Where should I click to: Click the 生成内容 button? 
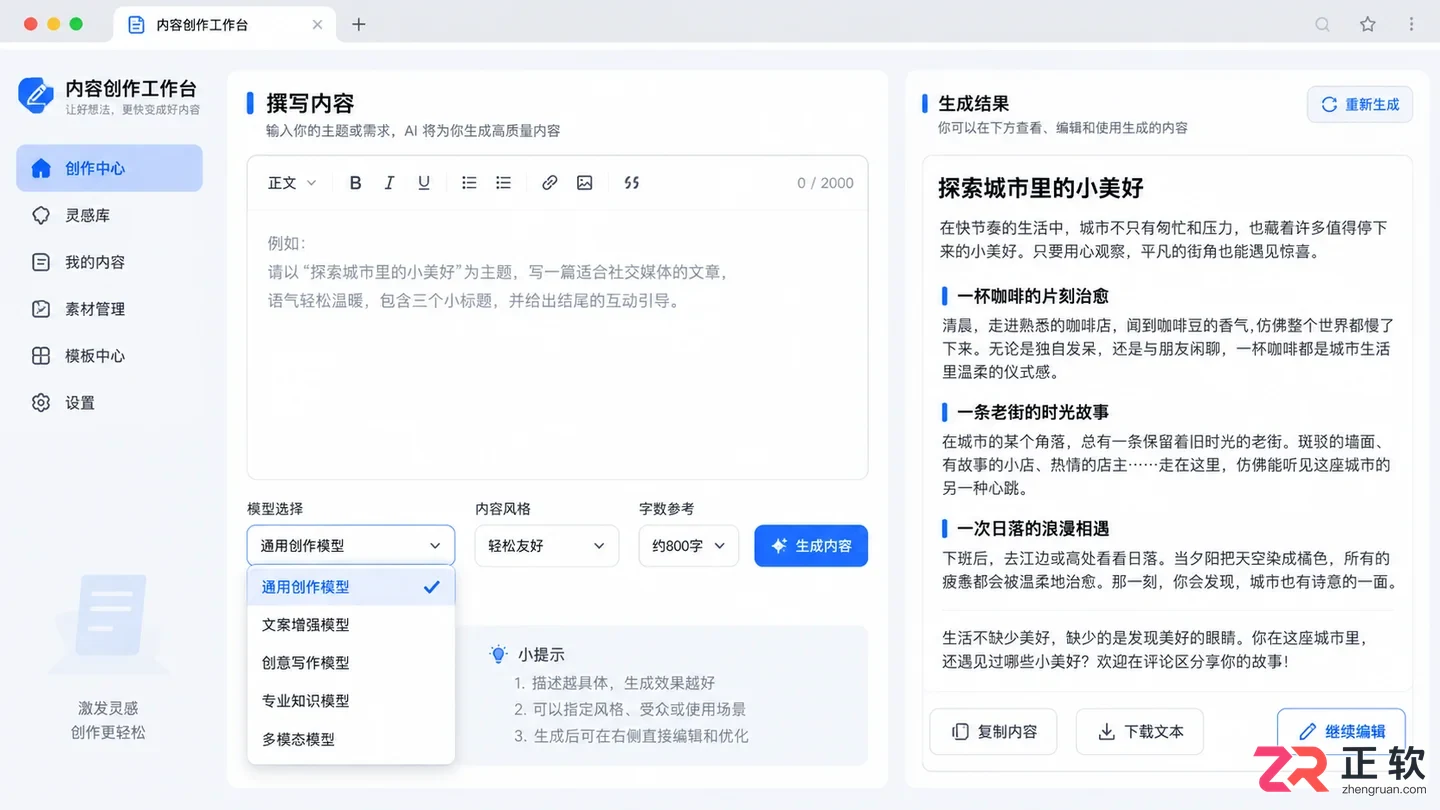tap(811, 546)
